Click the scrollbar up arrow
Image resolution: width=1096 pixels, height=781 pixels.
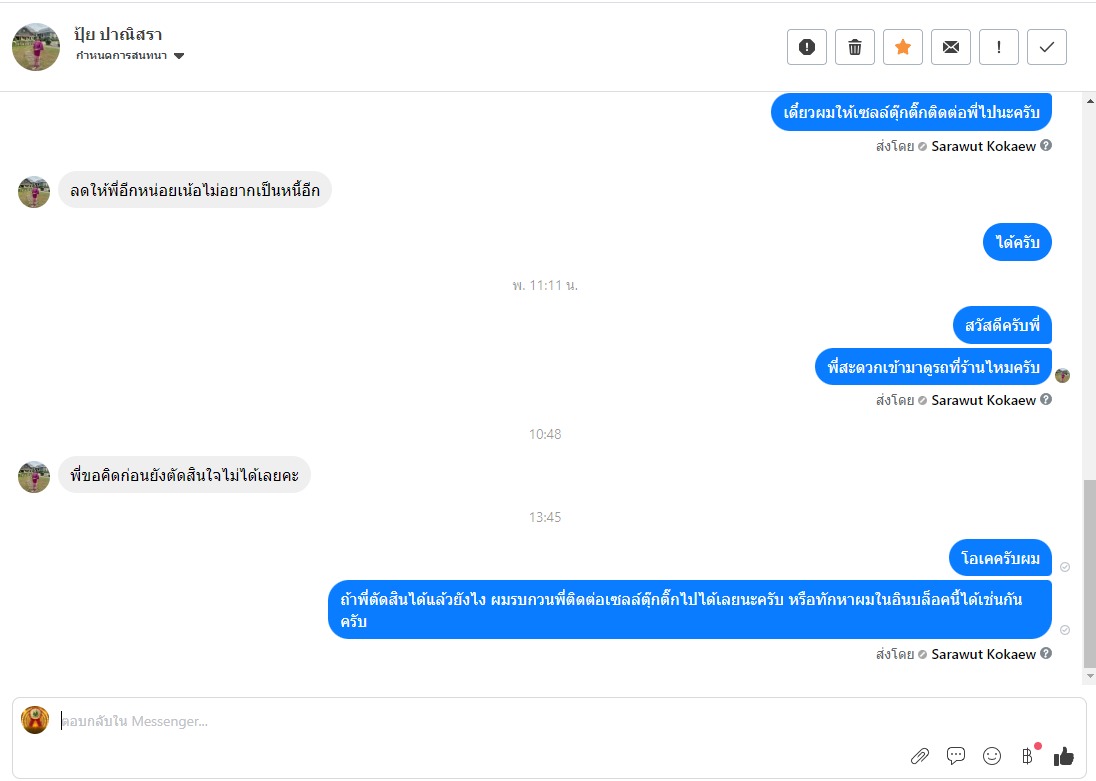pyautogui.click(x=1090, y=101)
